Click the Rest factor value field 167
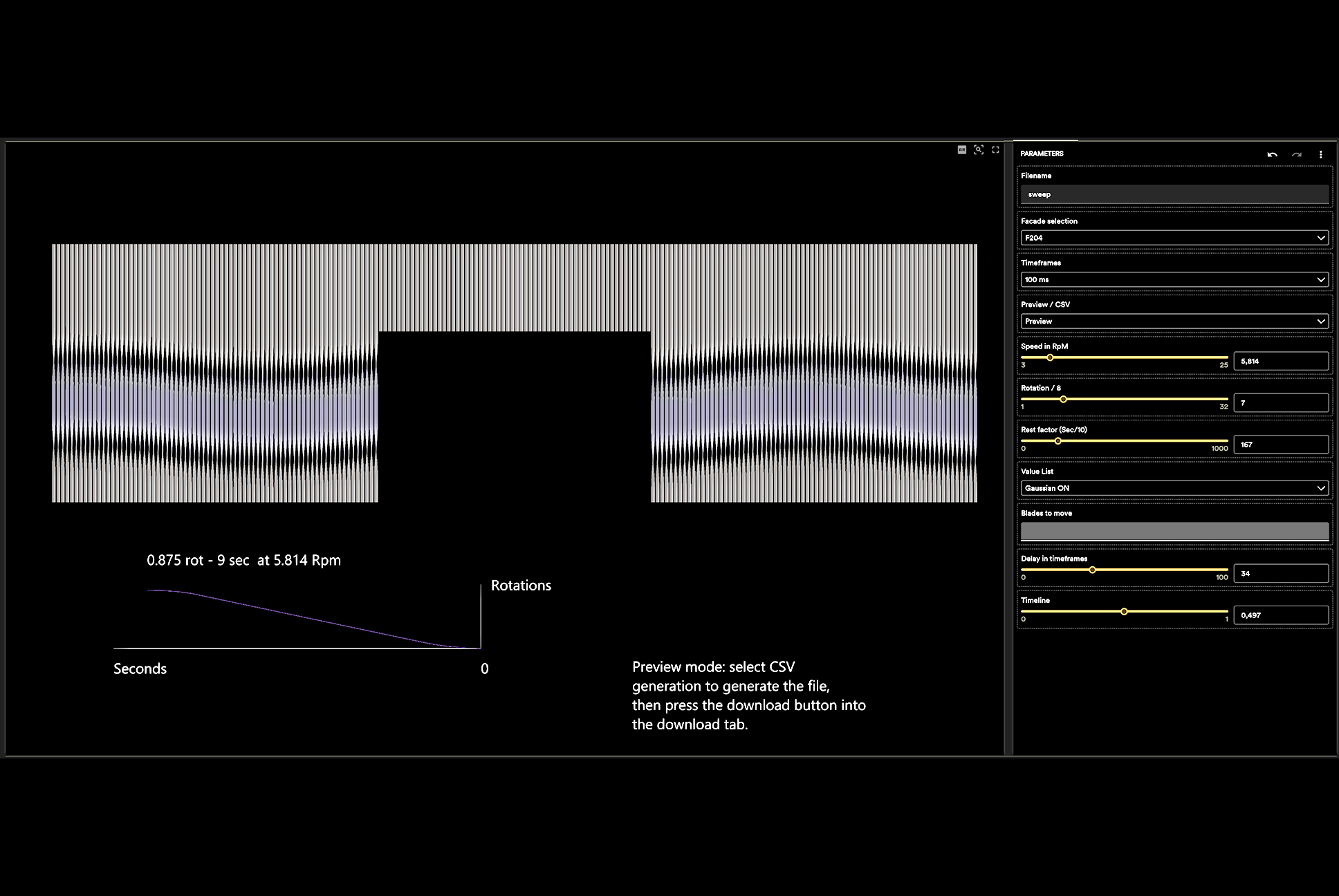The image size is (1339, 896). 1280,445
